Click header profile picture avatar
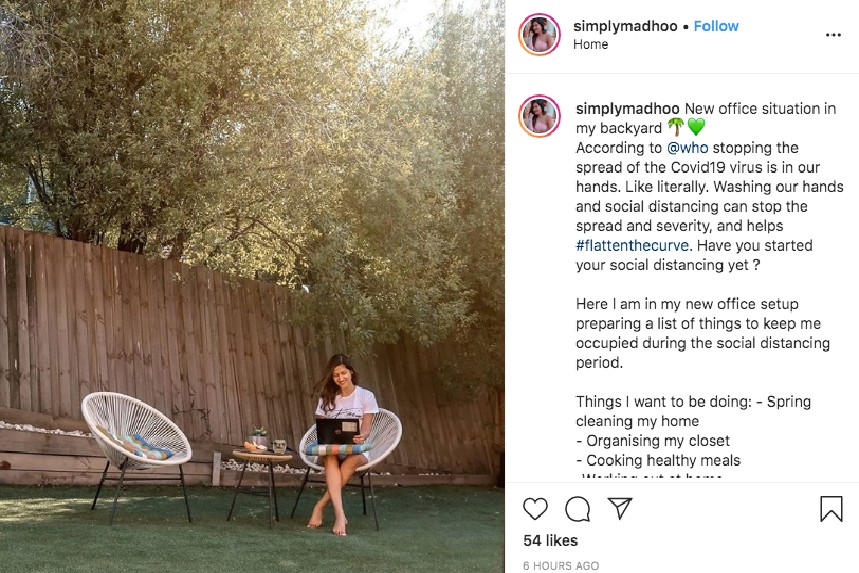Screen dimensions: 859x573 pos(540,35)
